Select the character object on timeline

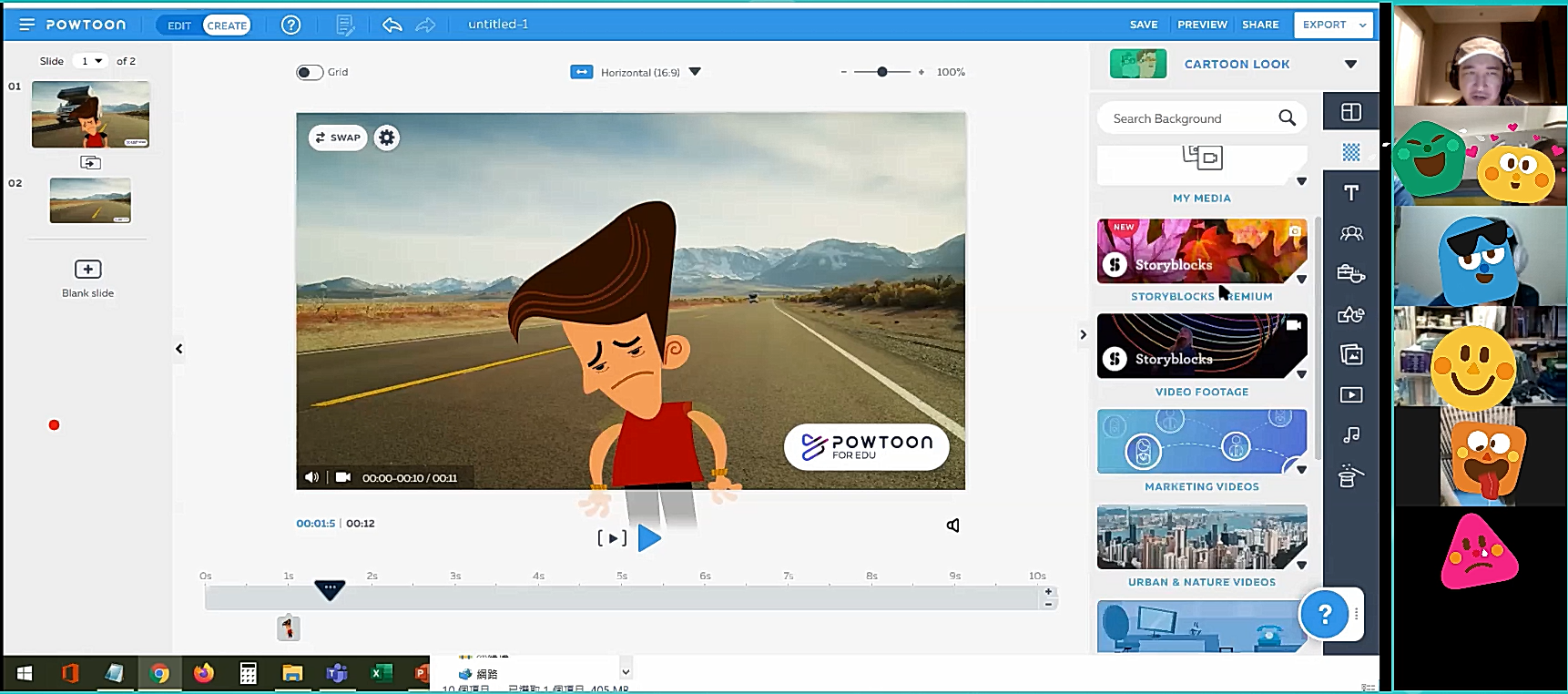click(289, 628)
